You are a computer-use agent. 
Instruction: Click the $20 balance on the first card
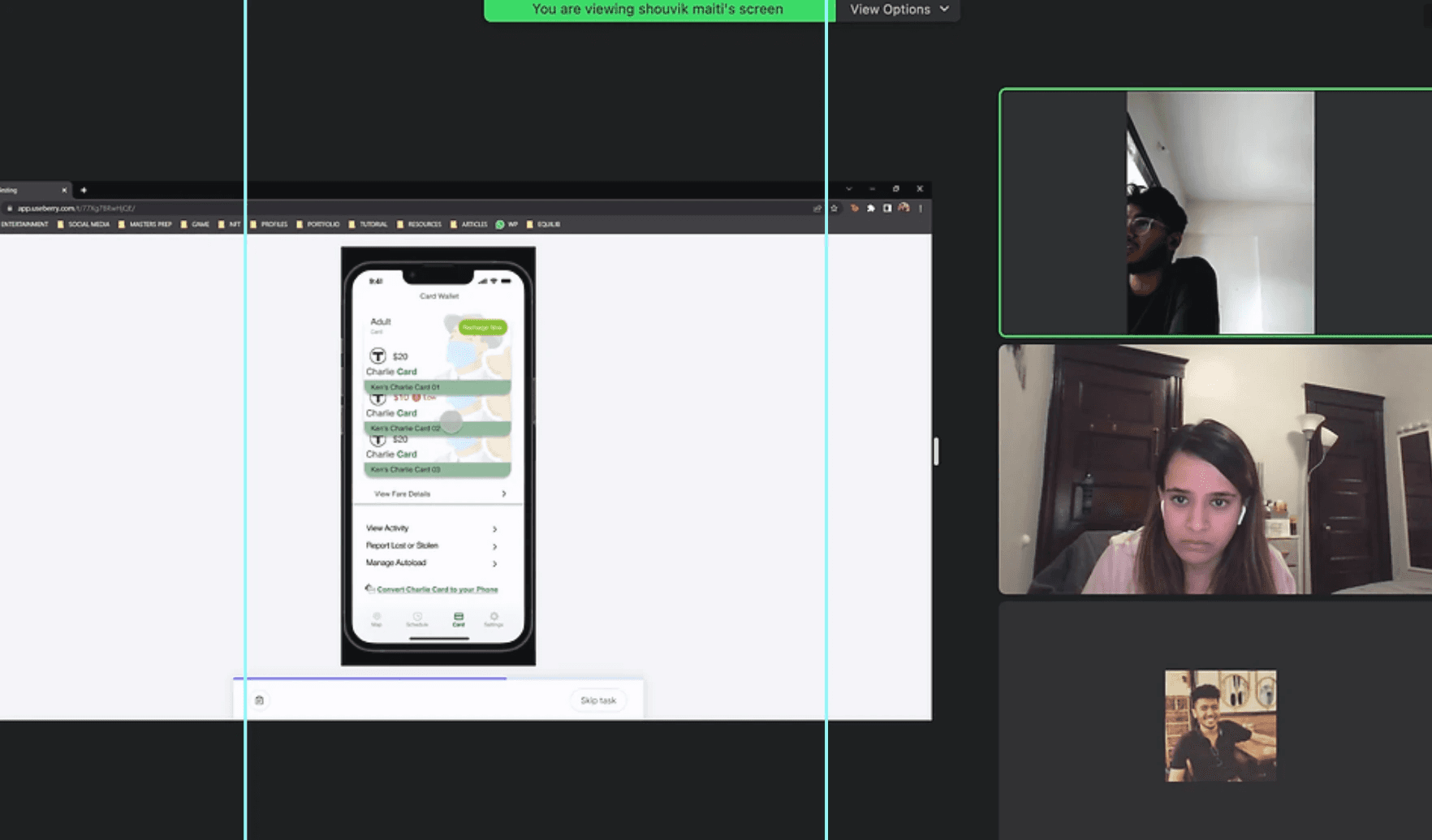pyautogui.click(x=400, y=356)
